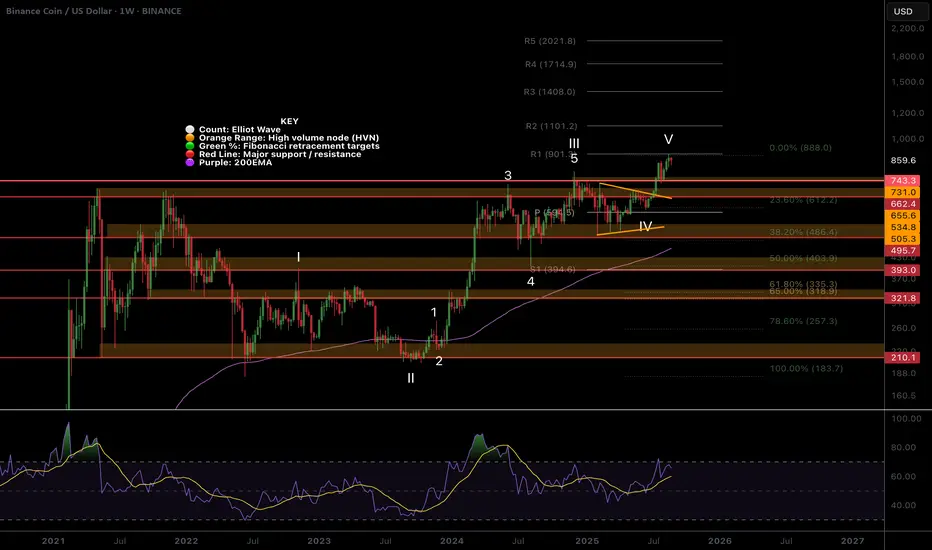Select the white Elliot Wave key dot
Viewport: 932px width, 550px height.
(190, 129)
